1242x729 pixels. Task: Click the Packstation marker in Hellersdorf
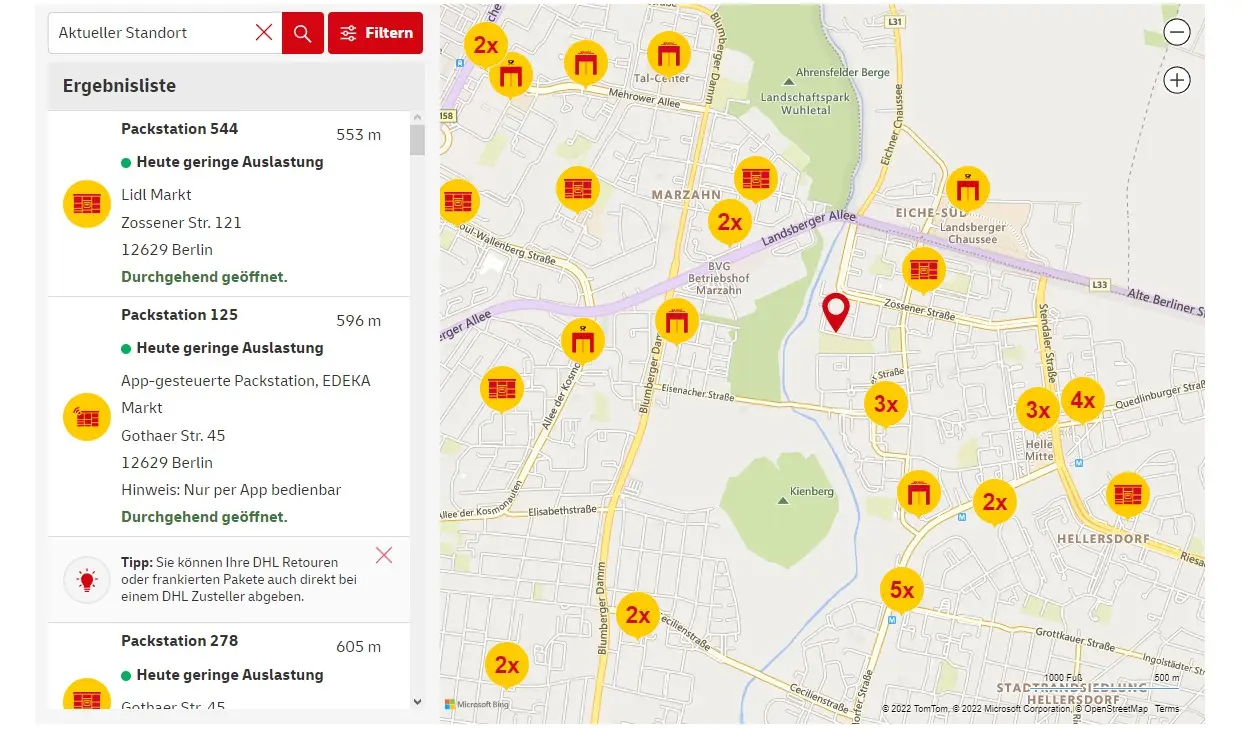1127,494
